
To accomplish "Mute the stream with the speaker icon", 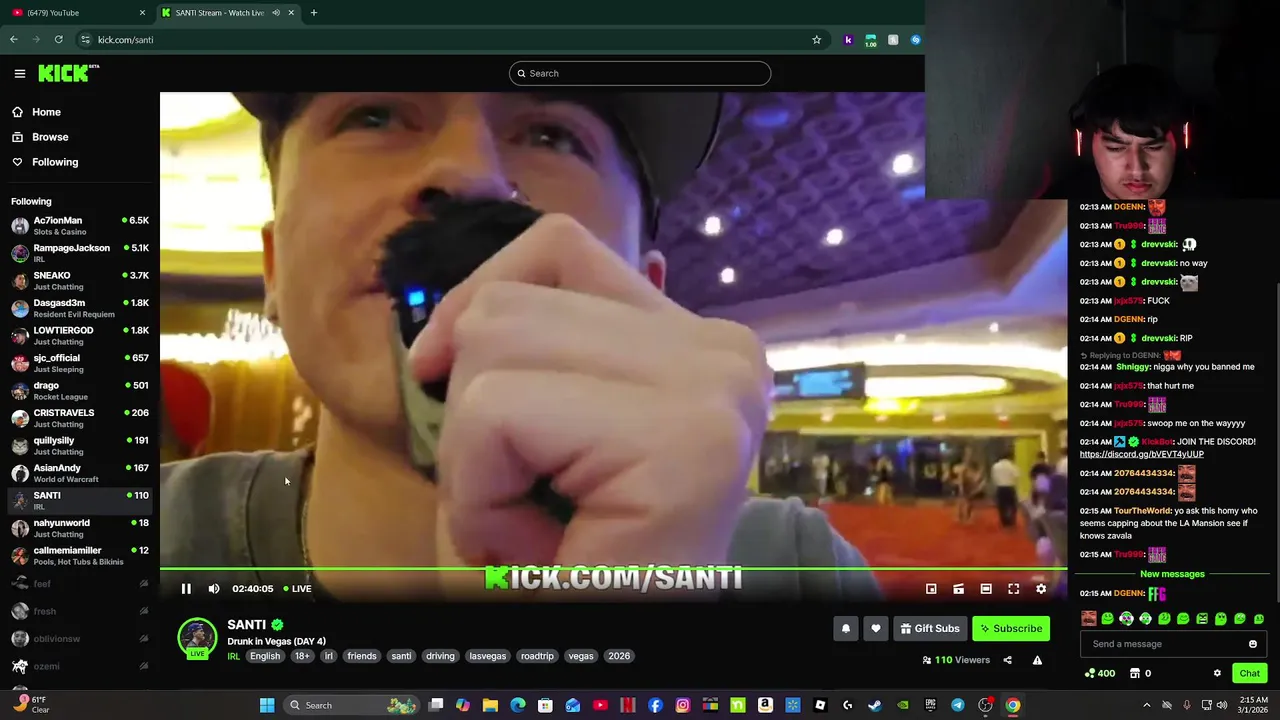I will tap(213, 589).
